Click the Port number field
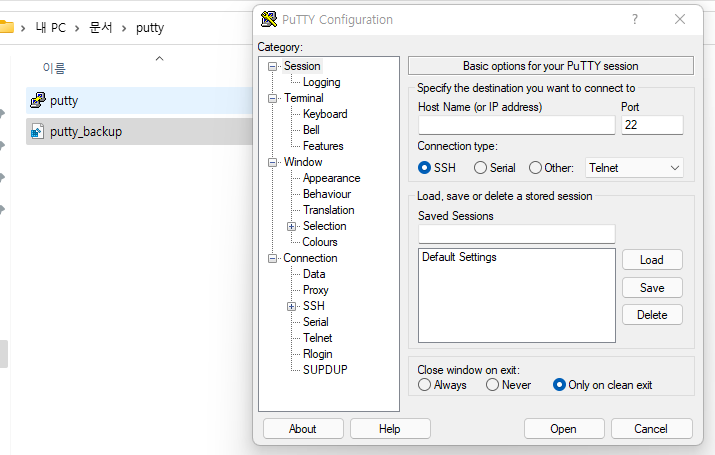The width and height of the screenshot is (715, 455). [x=652, y=125]
